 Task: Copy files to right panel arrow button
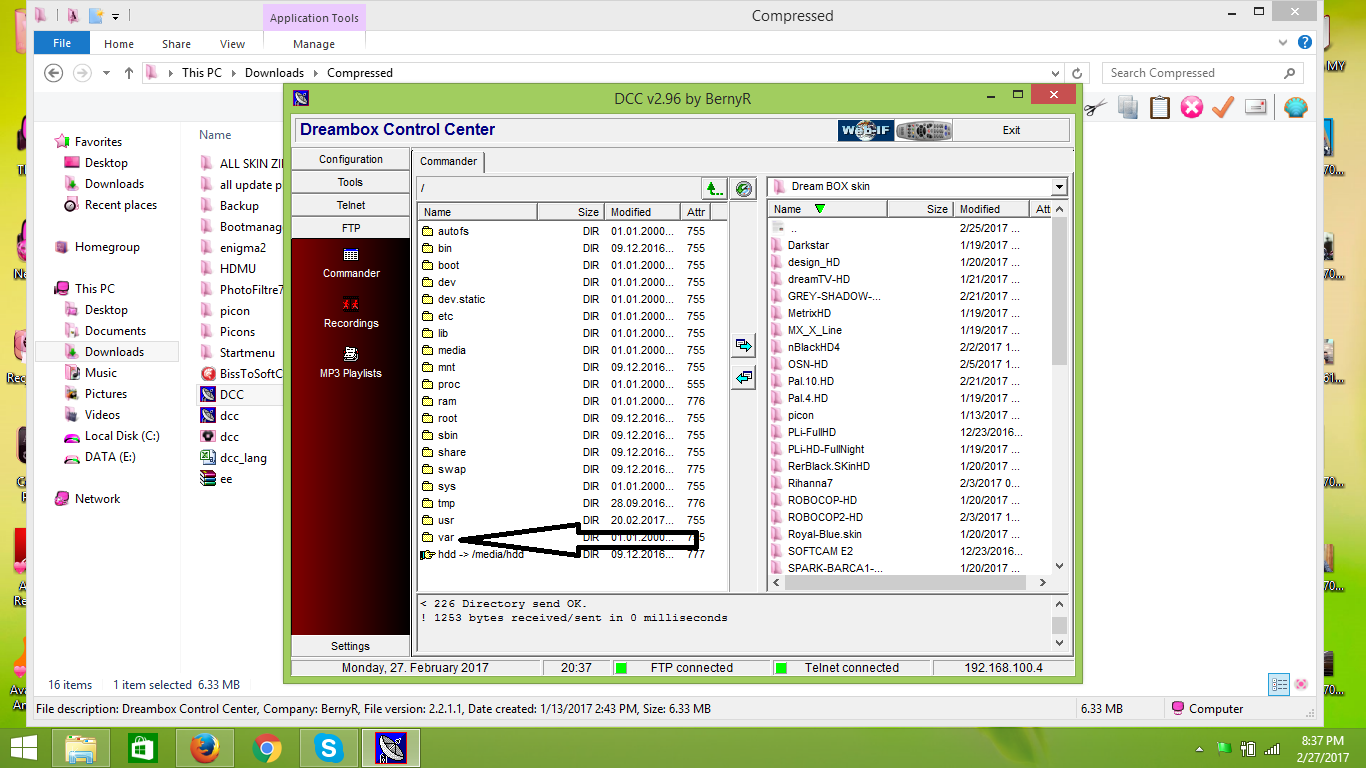[743, 345]
